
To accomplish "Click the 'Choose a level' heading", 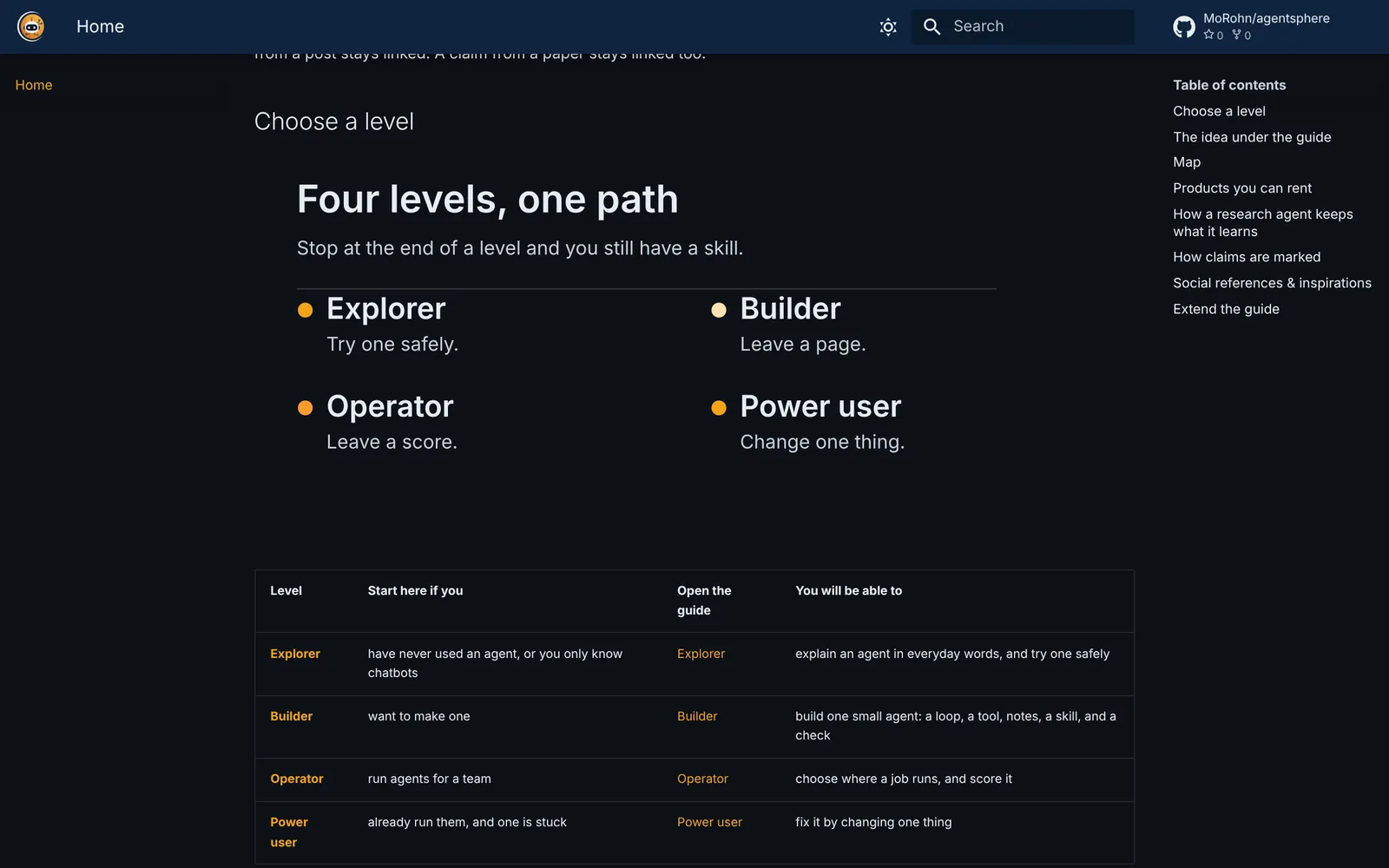I will coord(334,122).
